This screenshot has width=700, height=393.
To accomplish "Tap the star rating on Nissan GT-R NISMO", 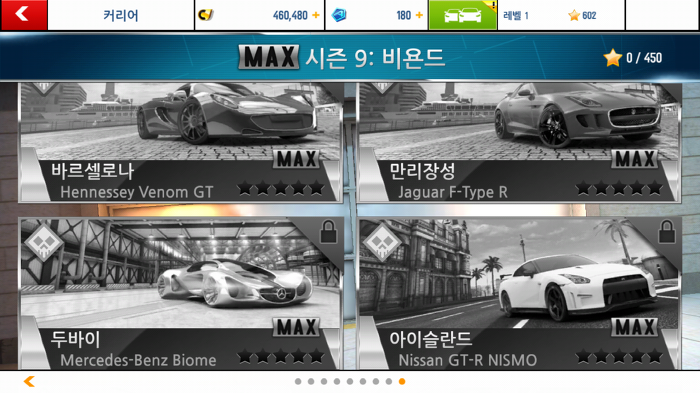I will pyautogui.click(x=619, y=356).
